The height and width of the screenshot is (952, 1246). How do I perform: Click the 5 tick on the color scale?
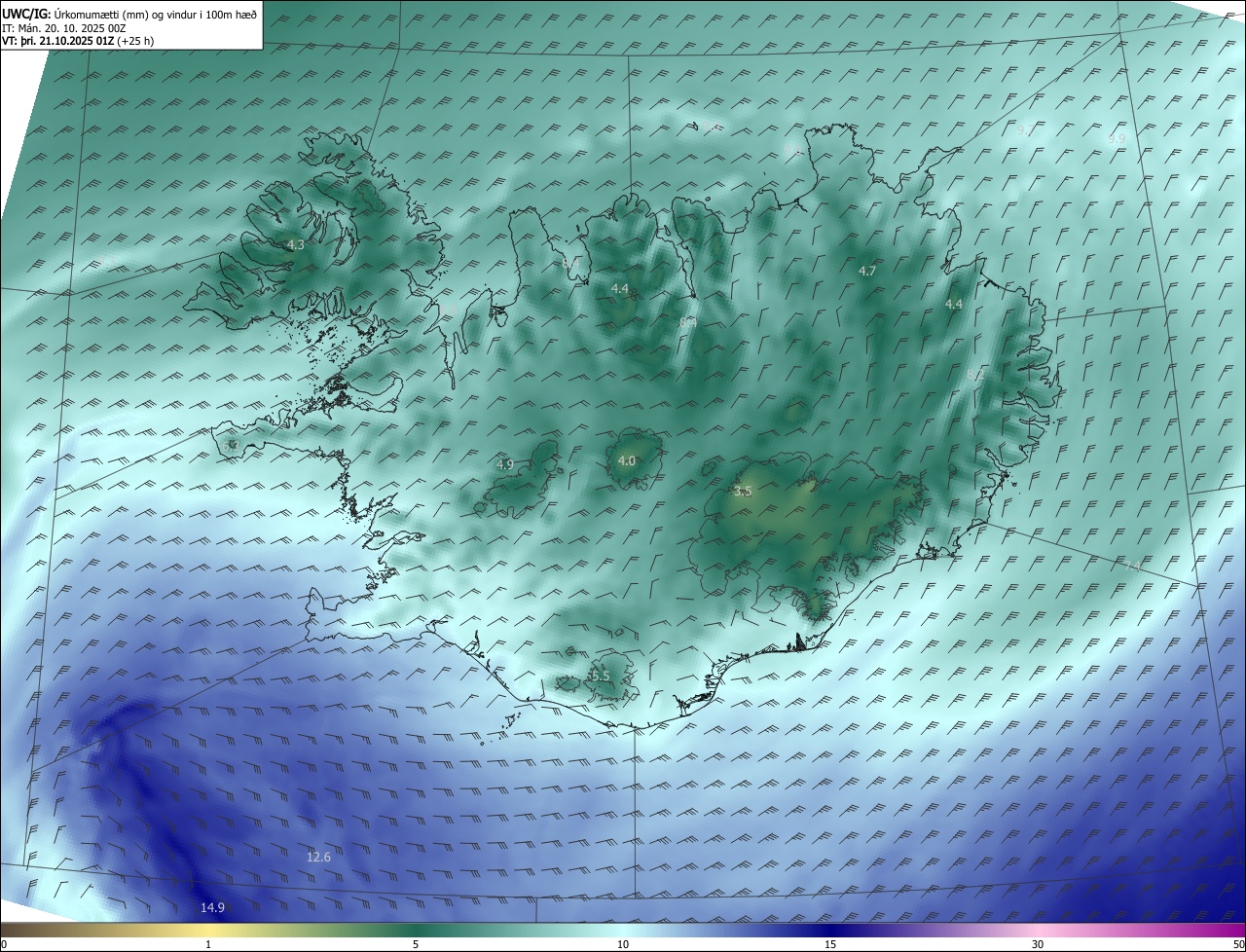pos(416,944)
